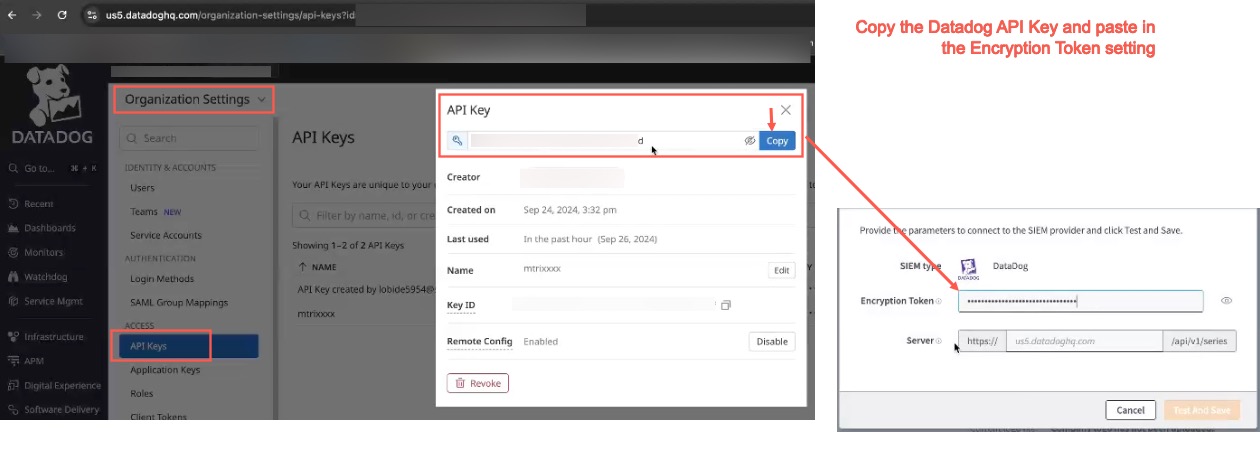Click the Watchdog binoculars icon
Viewport: 1260px width, 466px height.
tap(14, 277)
